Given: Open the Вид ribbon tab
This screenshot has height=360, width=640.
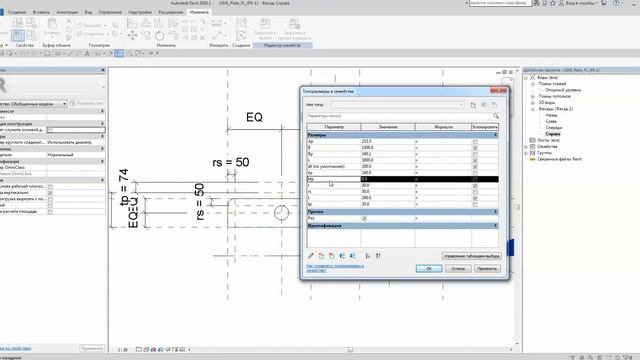Looking at the screenshot, I should (88, 12).
